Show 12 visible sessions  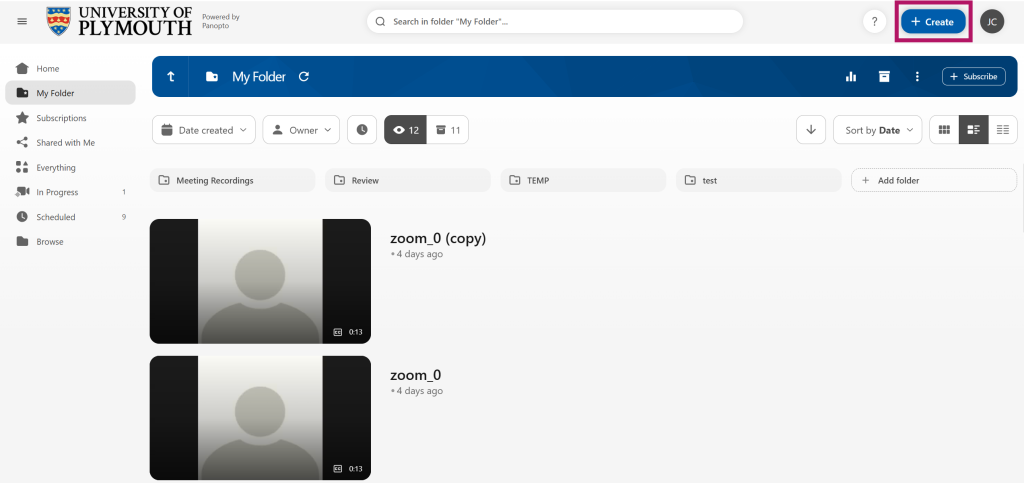click(406, 130)
